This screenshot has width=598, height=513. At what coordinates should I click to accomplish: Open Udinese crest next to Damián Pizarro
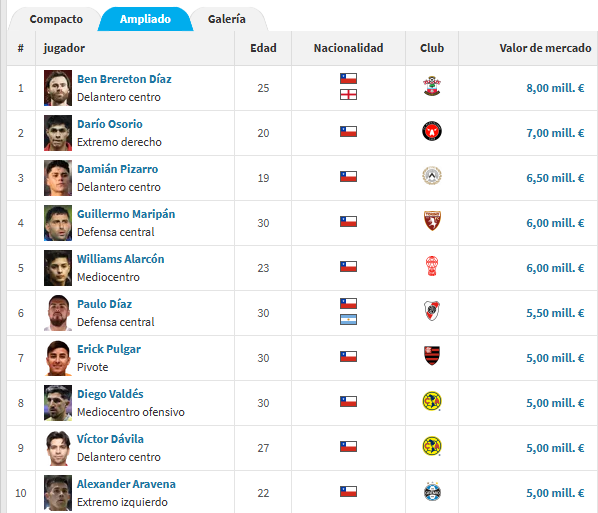tap(432, 176)
